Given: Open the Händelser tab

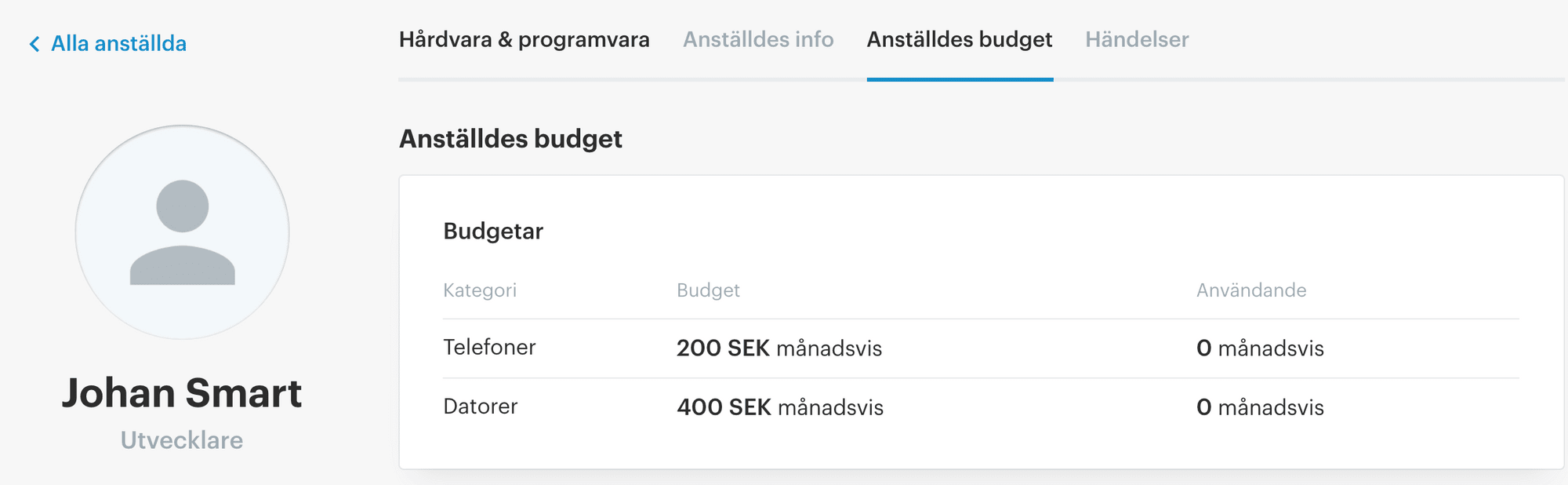Looking at the screenshot, I should click(x=1137, y=39).
